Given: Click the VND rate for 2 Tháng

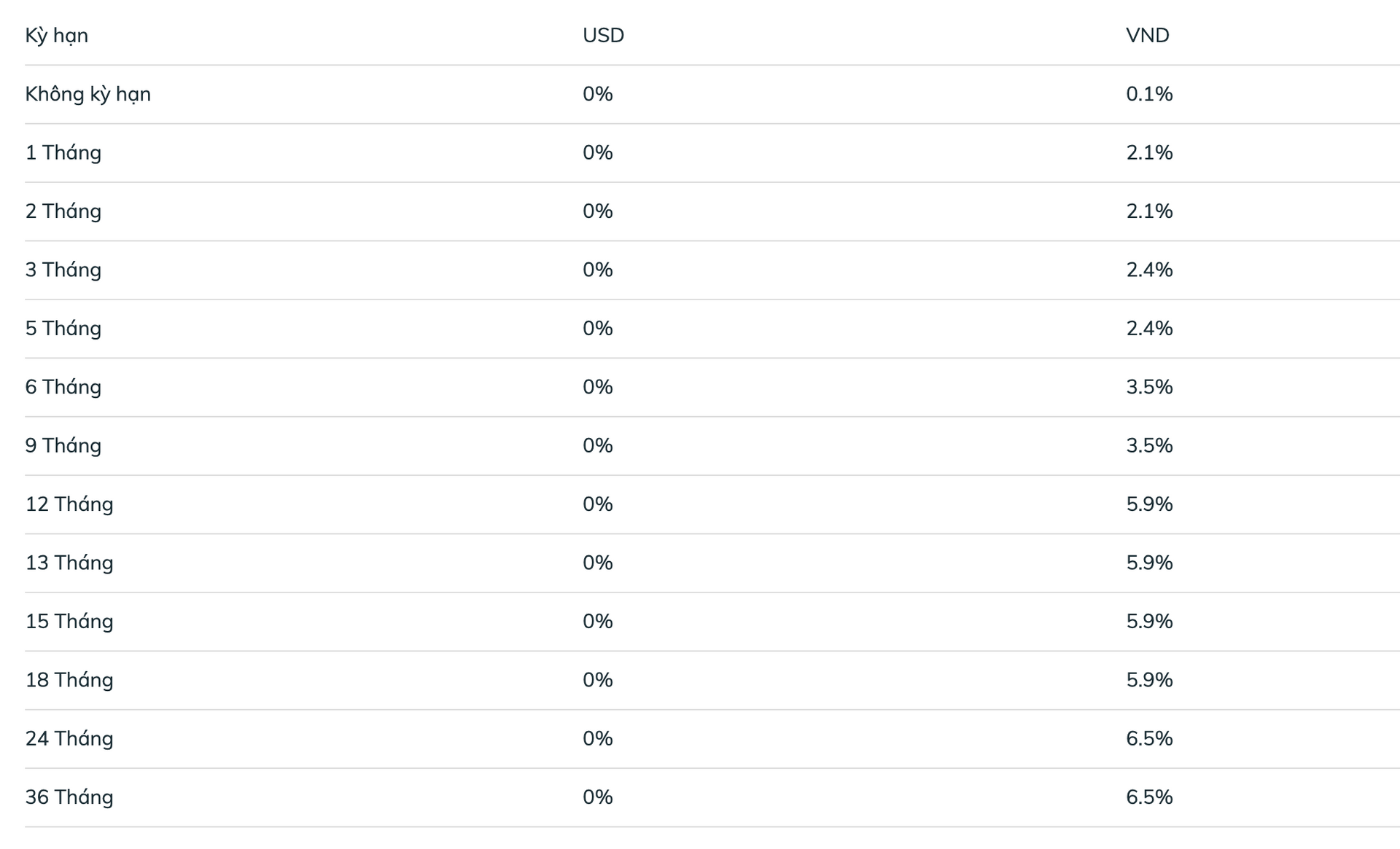Looking at the screenshot, I should pos(1149,211).
